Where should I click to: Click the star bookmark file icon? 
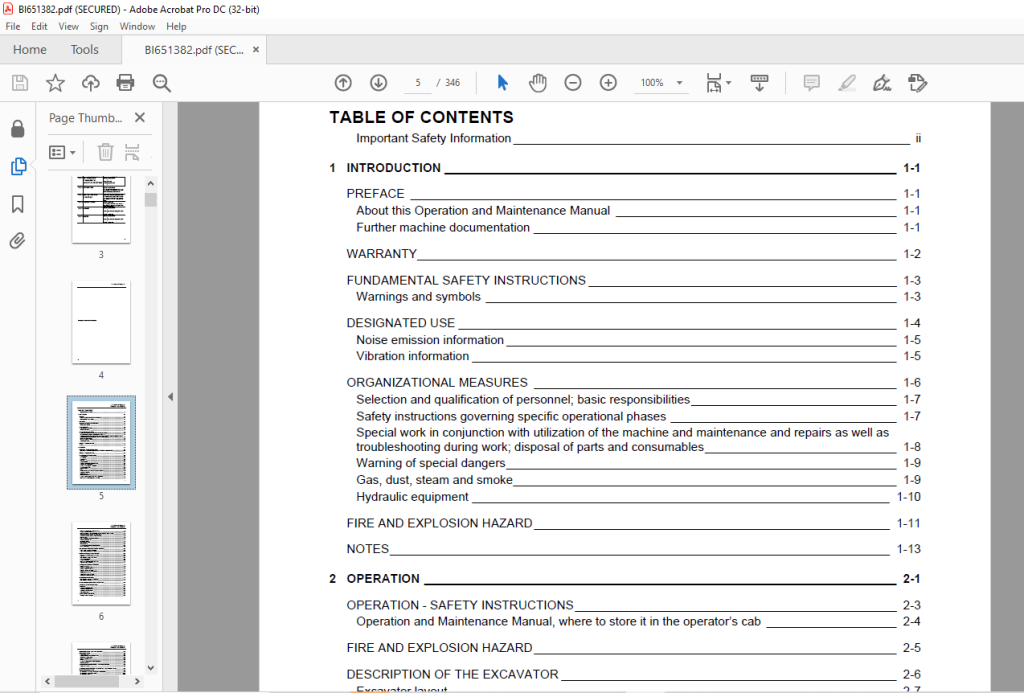point(56,83)
